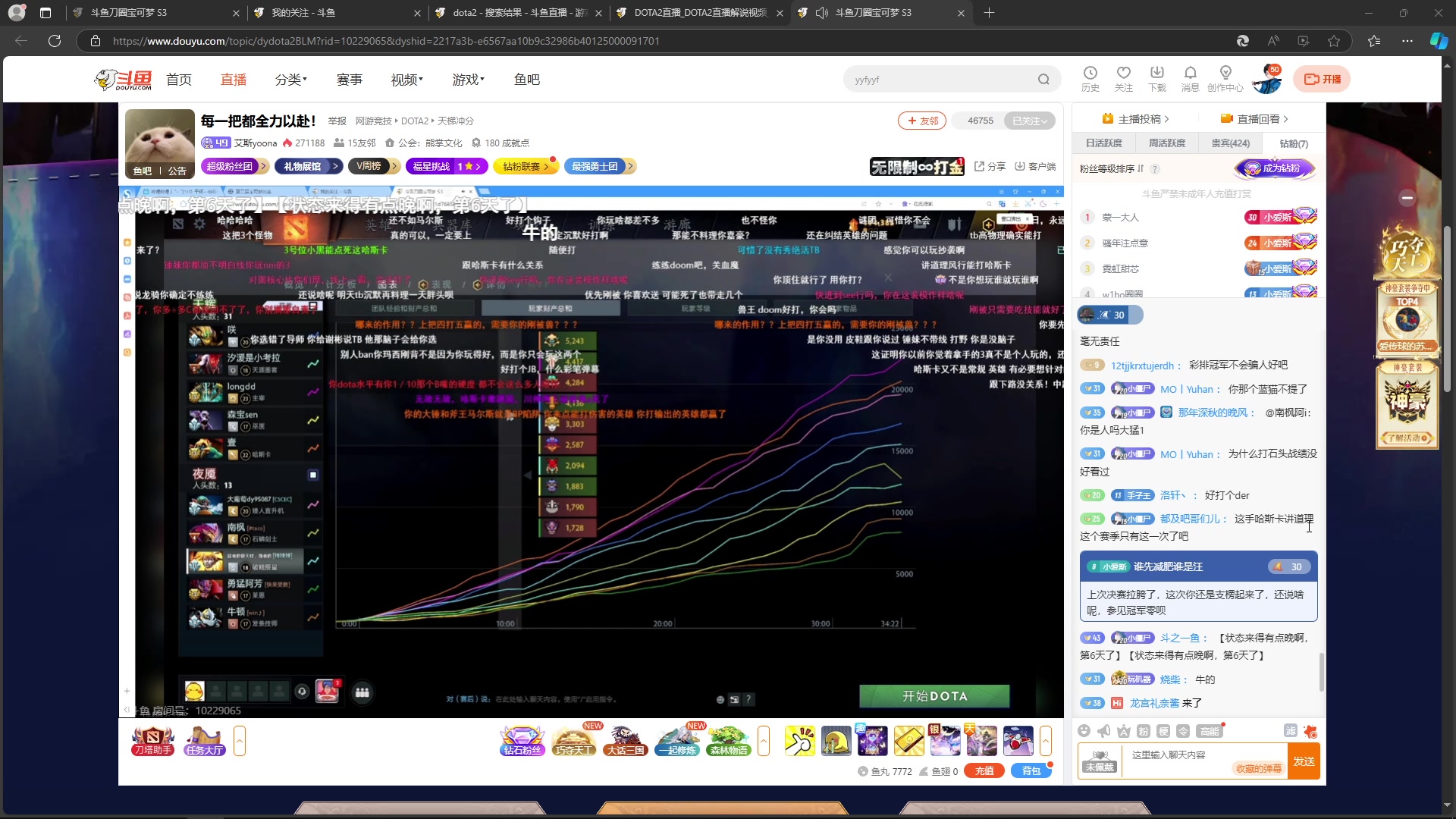
Task: Click the chat panel scrollbar
Action: click(1322, 672)
